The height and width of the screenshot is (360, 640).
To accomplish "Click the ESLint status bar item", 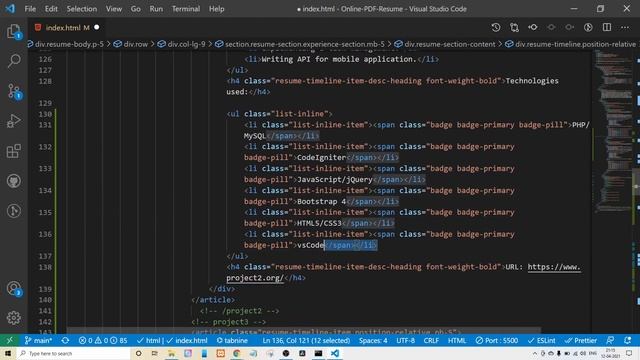I will click(x=541, y=340).
